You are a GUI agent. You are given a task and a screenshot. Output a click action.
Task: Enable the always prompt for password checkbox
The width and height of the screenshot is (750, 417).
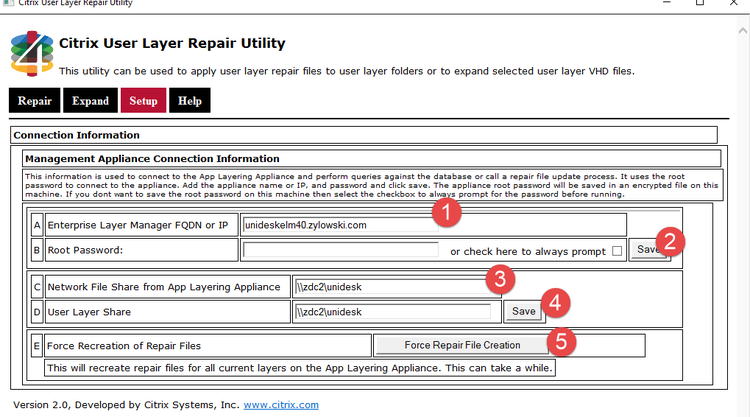pos(617,251)
